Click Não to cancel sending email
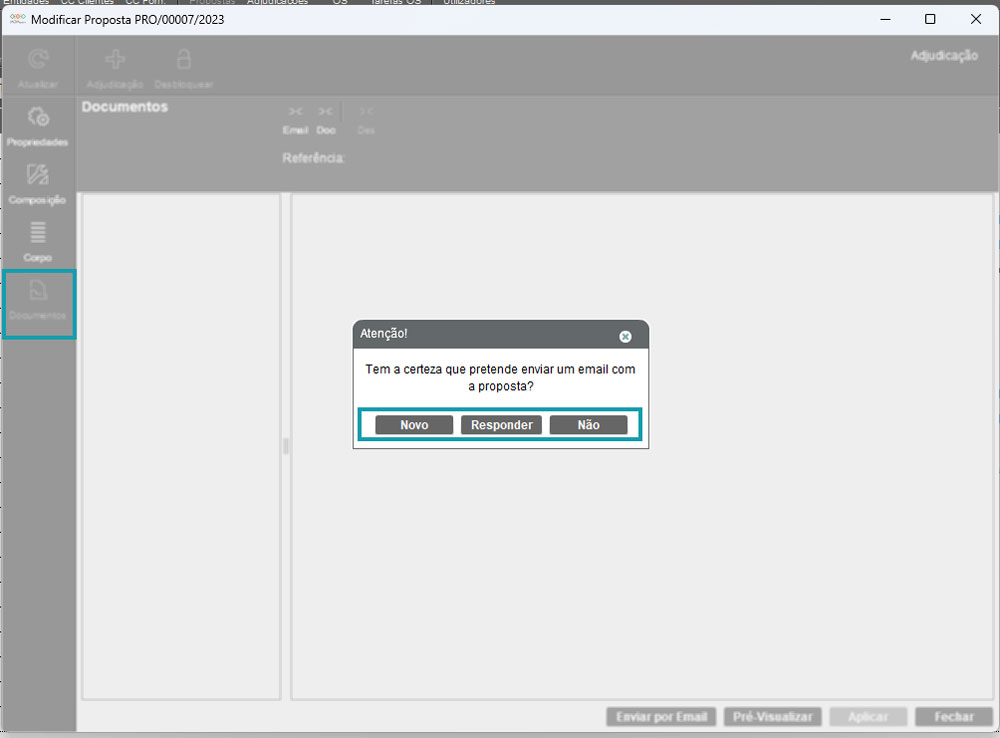Viewport: 1000px width, 738px height. coord(588,425)
